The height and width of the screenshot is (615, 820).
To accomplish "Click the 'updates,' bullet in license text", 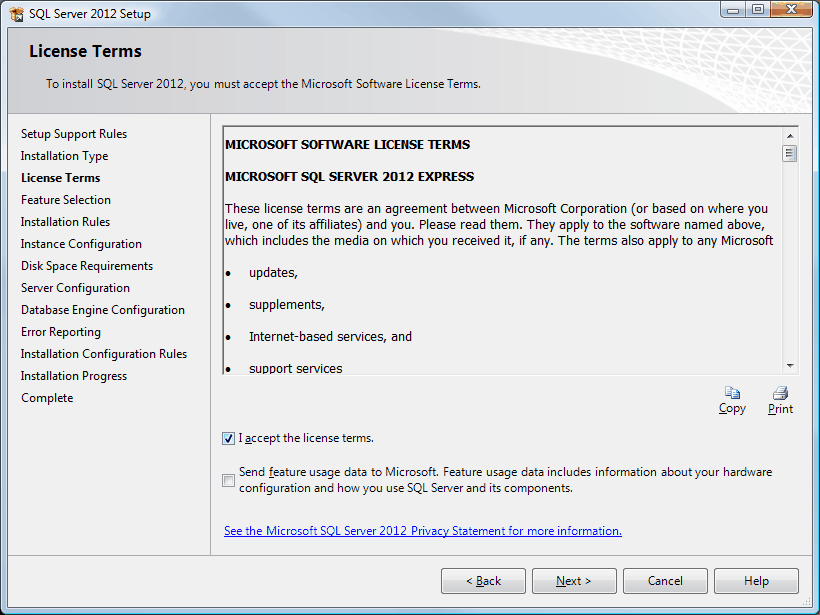I will tap(273, 272).
